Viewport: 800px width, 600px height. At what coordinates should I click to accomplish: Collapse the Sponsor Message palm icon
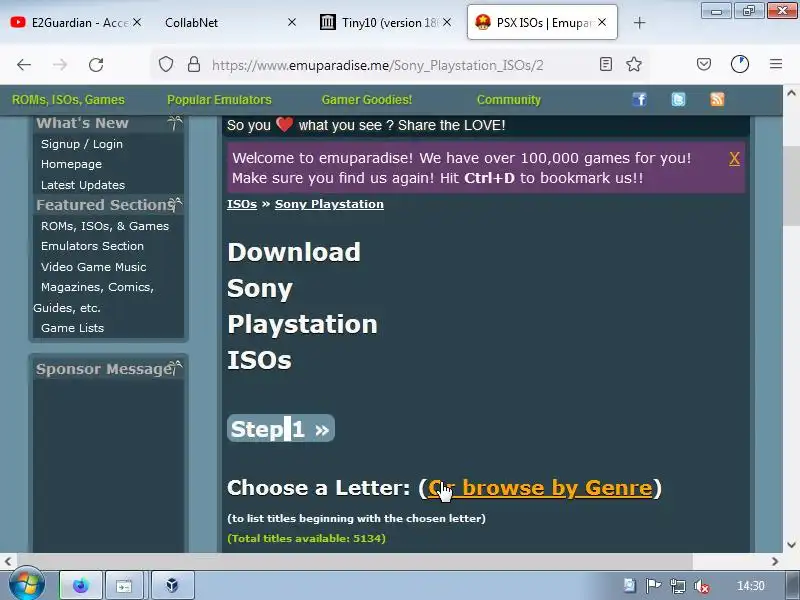176,368
